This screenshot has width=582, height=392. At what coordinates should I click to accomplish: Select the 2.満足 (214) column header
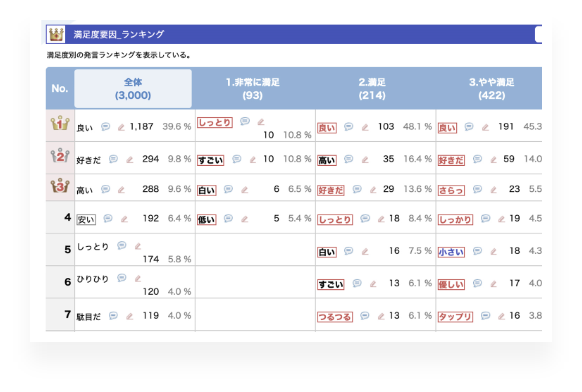pyautogui.click(x=372, y=88)
